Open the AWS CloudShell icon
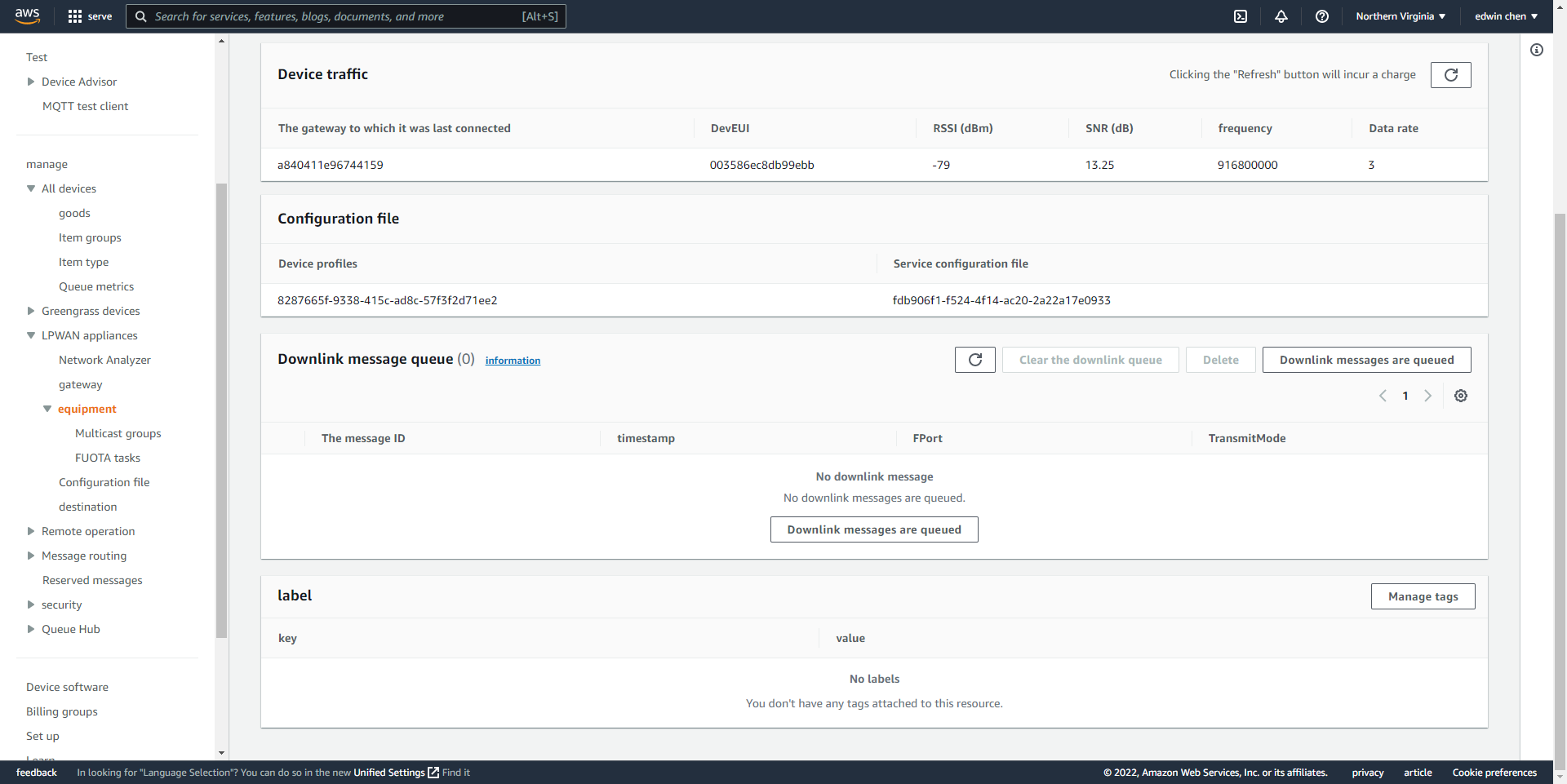Viewport: 1567px width, 784px height. pos(1241,16)
